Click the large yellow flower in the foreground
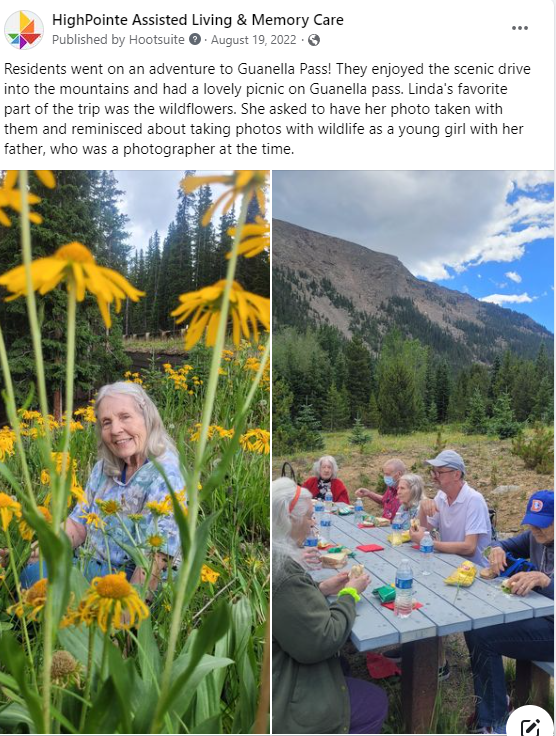The width and height of the screenshot is (556, 736). coord(71,276)
